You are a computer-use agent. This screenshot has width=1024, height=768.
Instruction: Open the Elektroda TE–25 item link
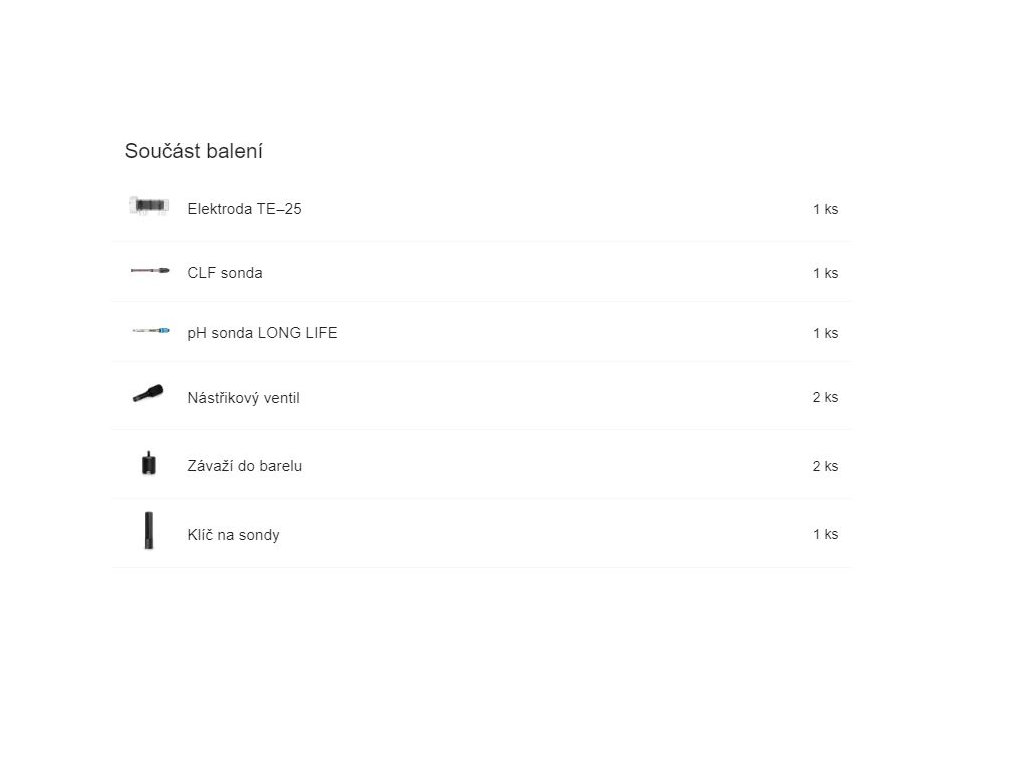click(244, 209)
